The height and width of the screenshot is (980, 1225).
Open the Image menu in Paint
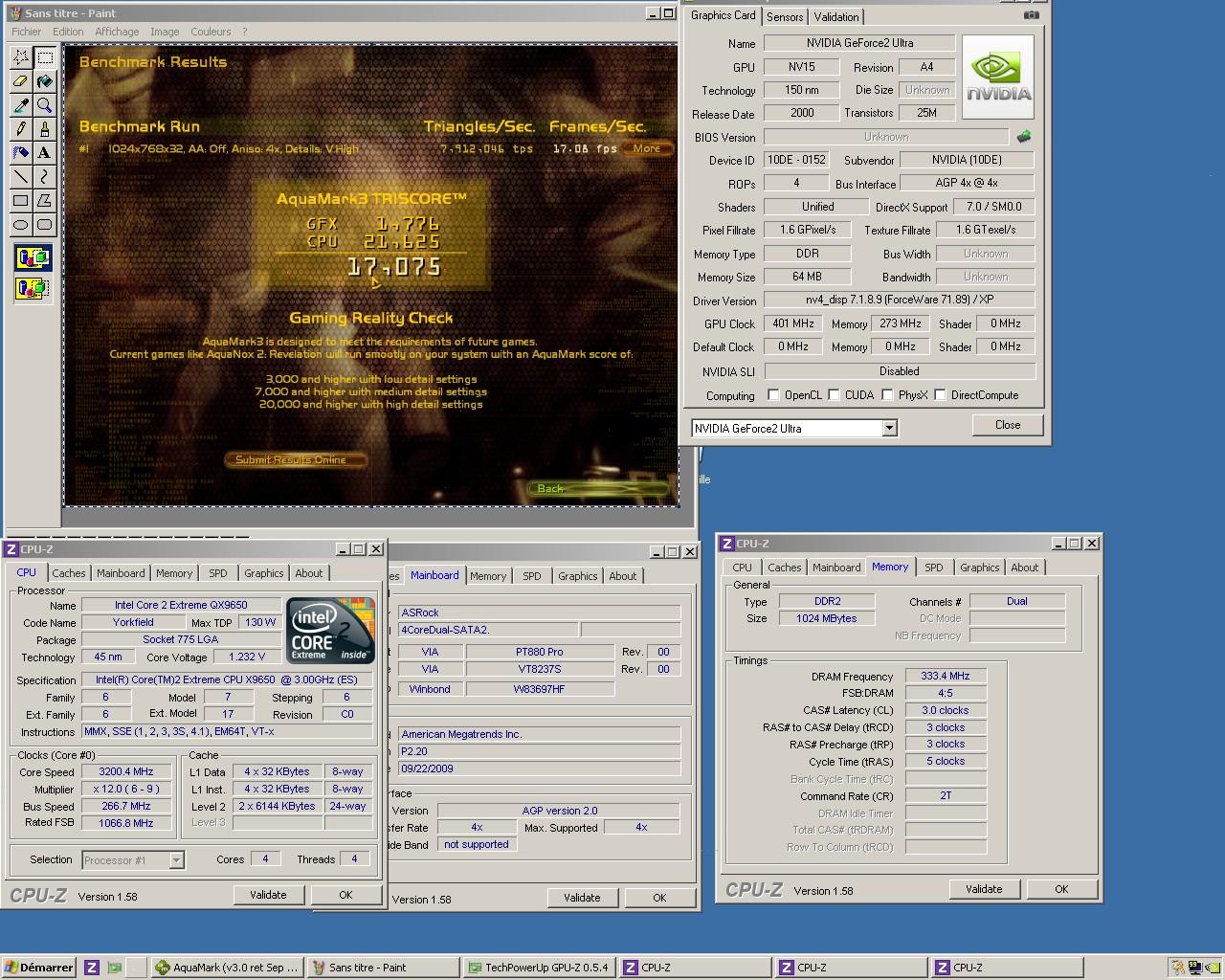165,32
